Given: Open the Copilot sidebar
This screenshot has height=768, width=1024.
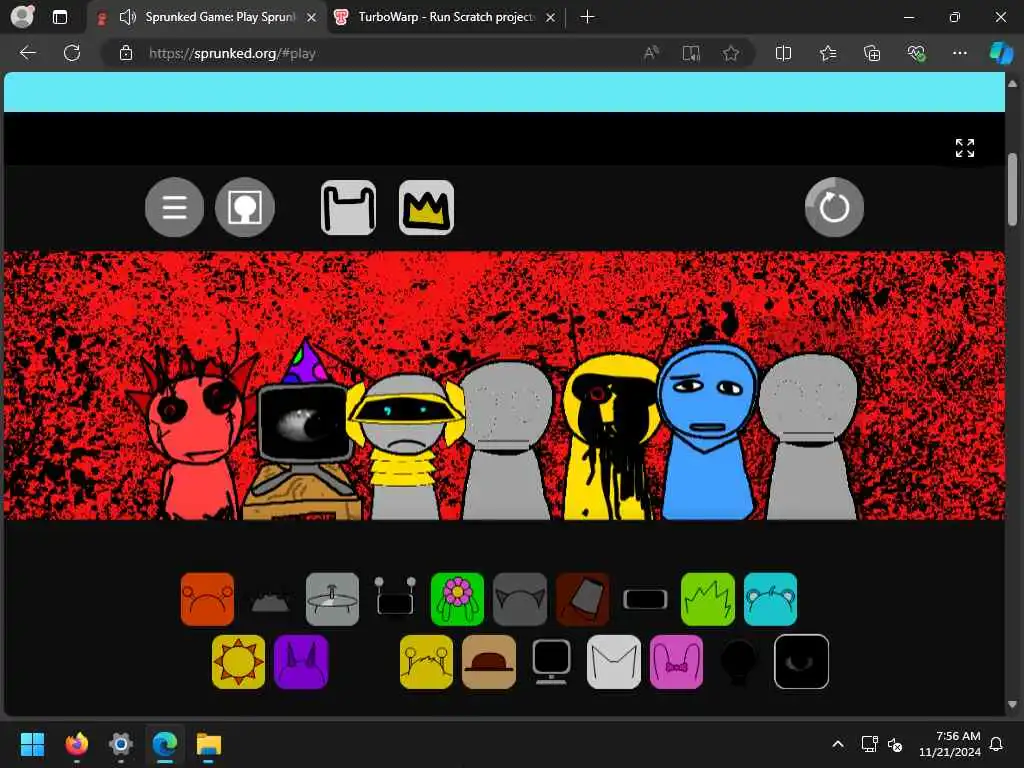Looking at the screenshot, I should 1000,53.
